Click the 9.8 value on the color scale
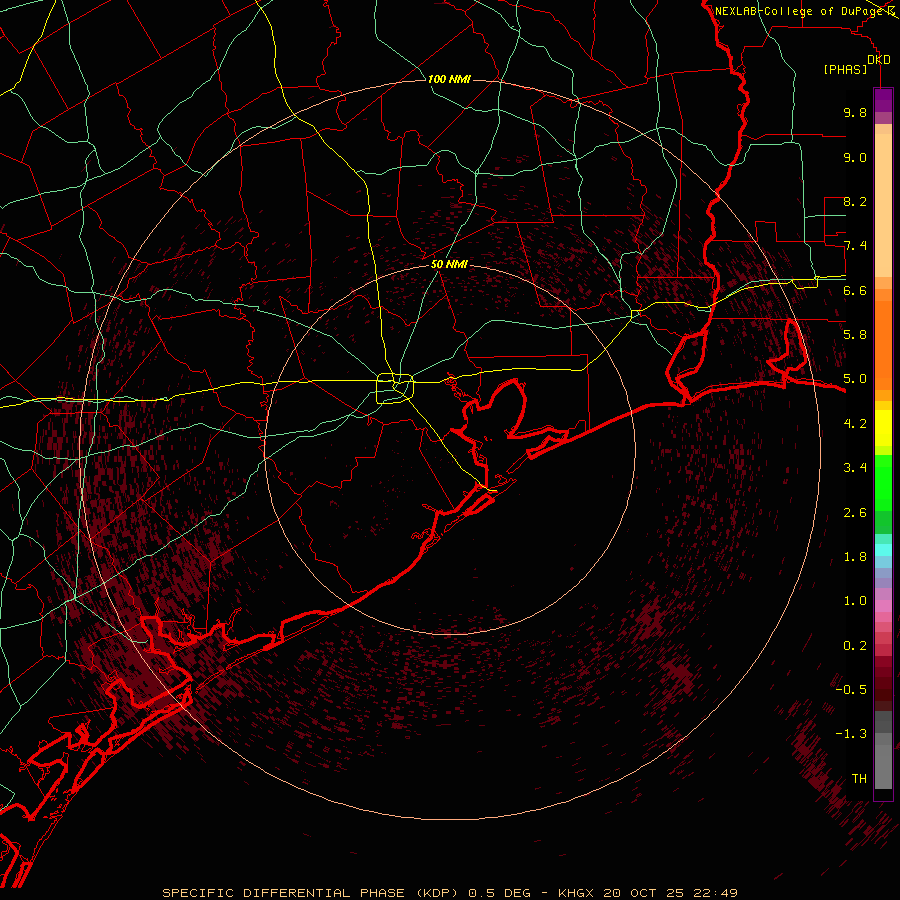This screenshot has height=900, width=900. (855, 112)
